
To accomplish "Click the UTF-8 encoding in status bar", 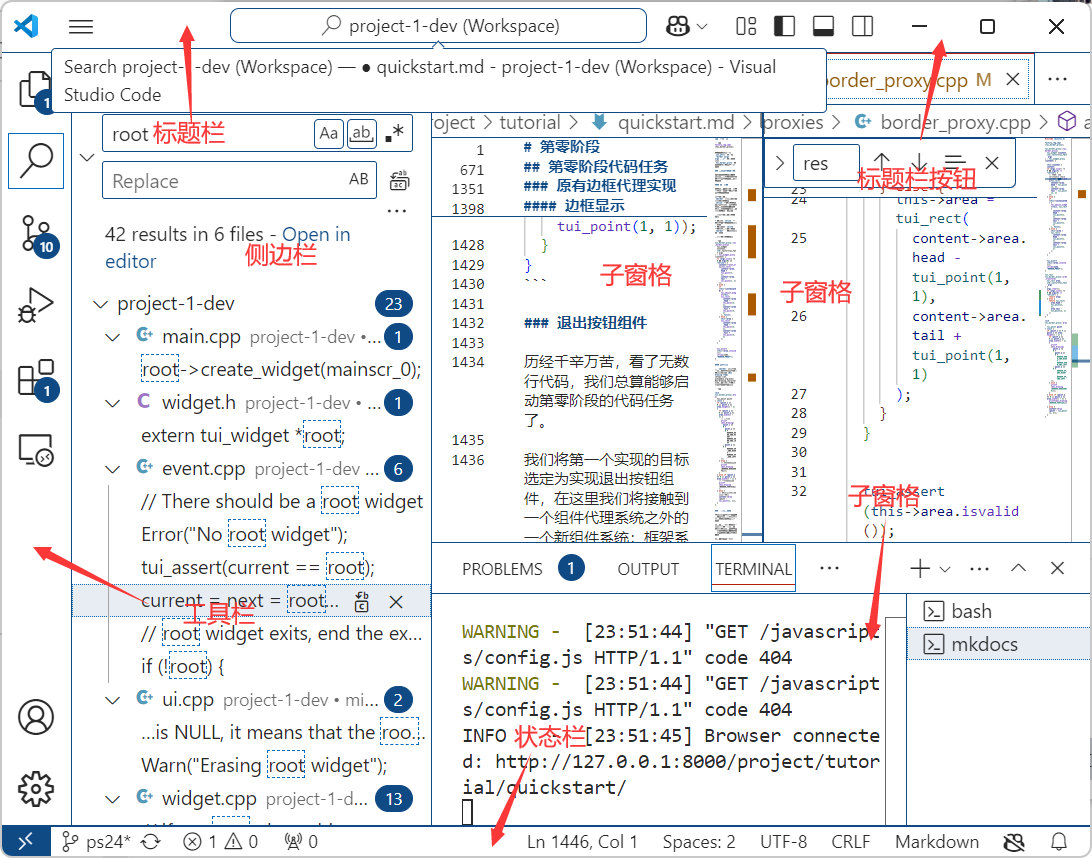I will [x=783, y=842].
